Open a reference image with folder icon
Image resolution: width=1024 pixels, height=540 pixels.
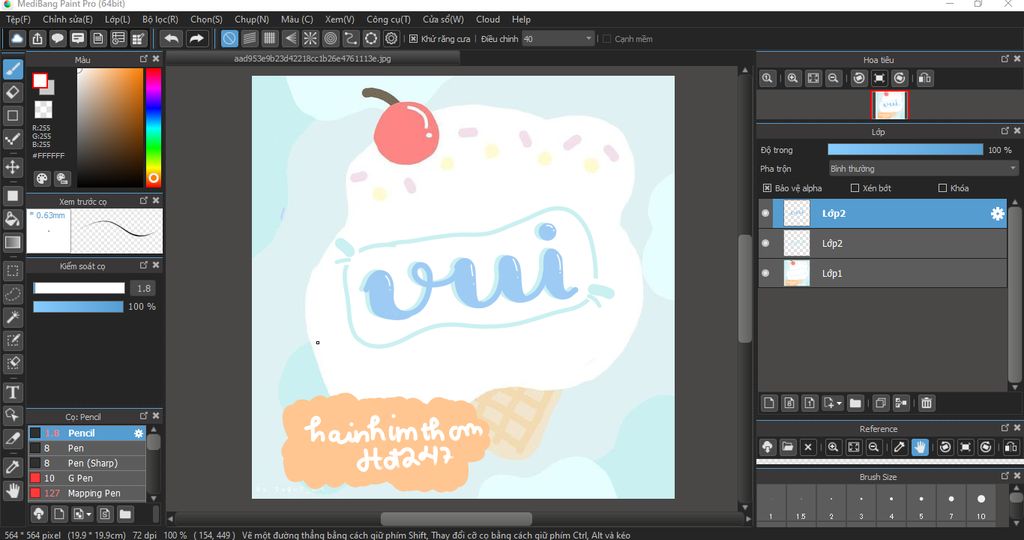click(x=788, y=447)
